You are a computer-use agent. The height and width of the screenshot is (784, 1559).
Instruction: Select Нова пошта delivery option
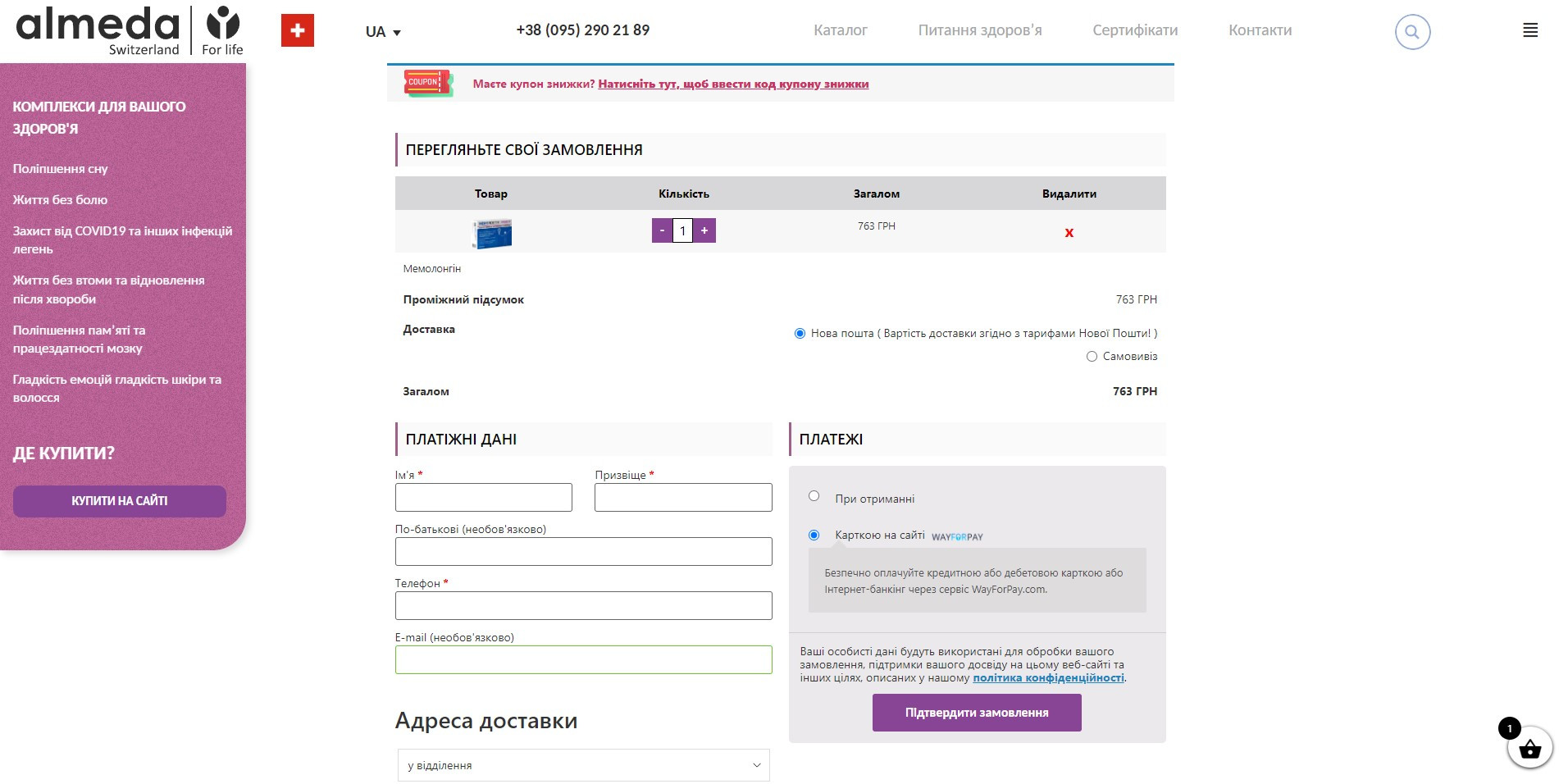tap(800, 334)
